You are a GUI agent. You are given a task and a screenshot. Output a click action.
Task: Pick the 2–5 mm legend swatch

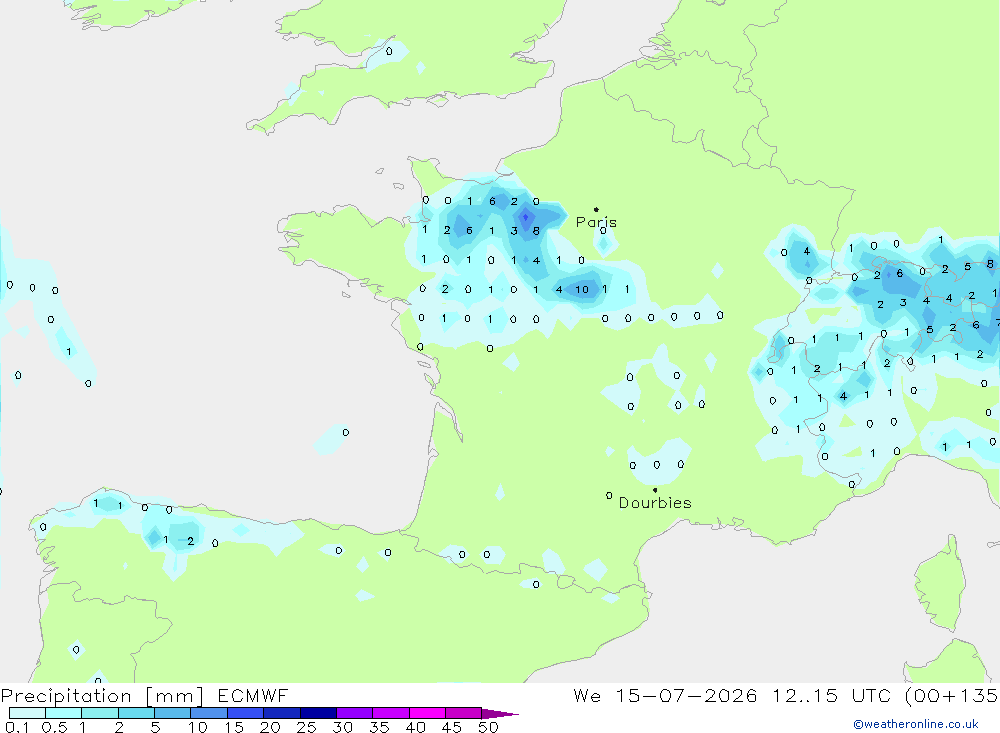click(x=136, y=713)
